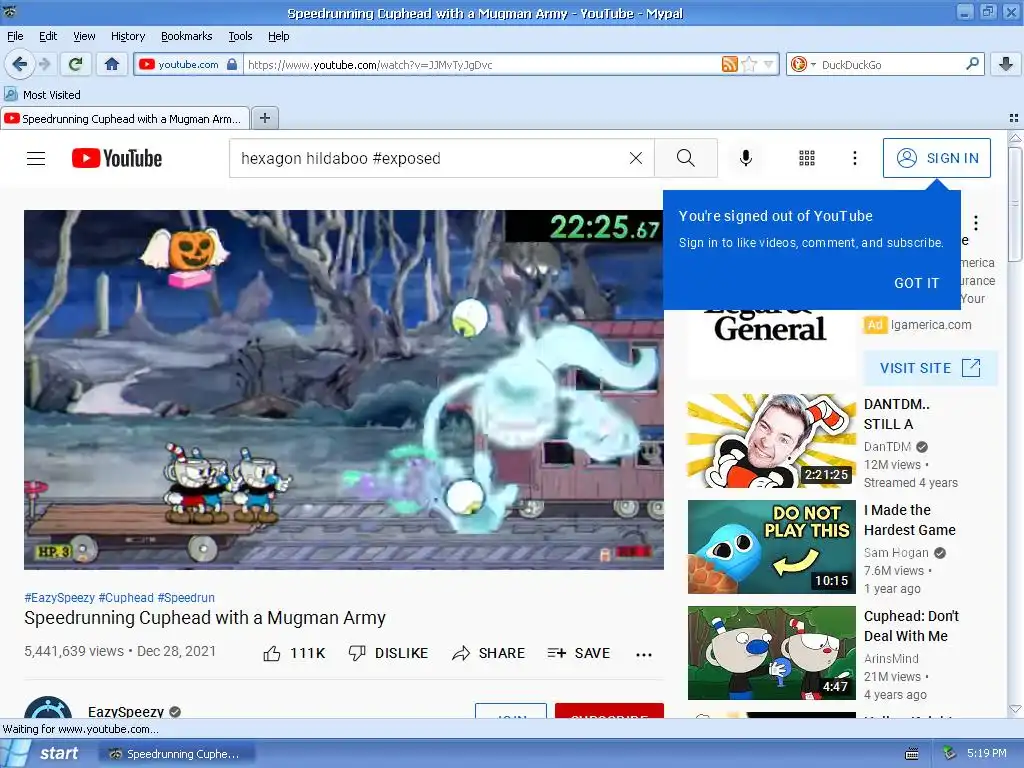Click the scroll down arrow of the page
Image resolution: width=1024 pixels, height=768 pixels.
pyautogui.click(x=1014, y=709)
